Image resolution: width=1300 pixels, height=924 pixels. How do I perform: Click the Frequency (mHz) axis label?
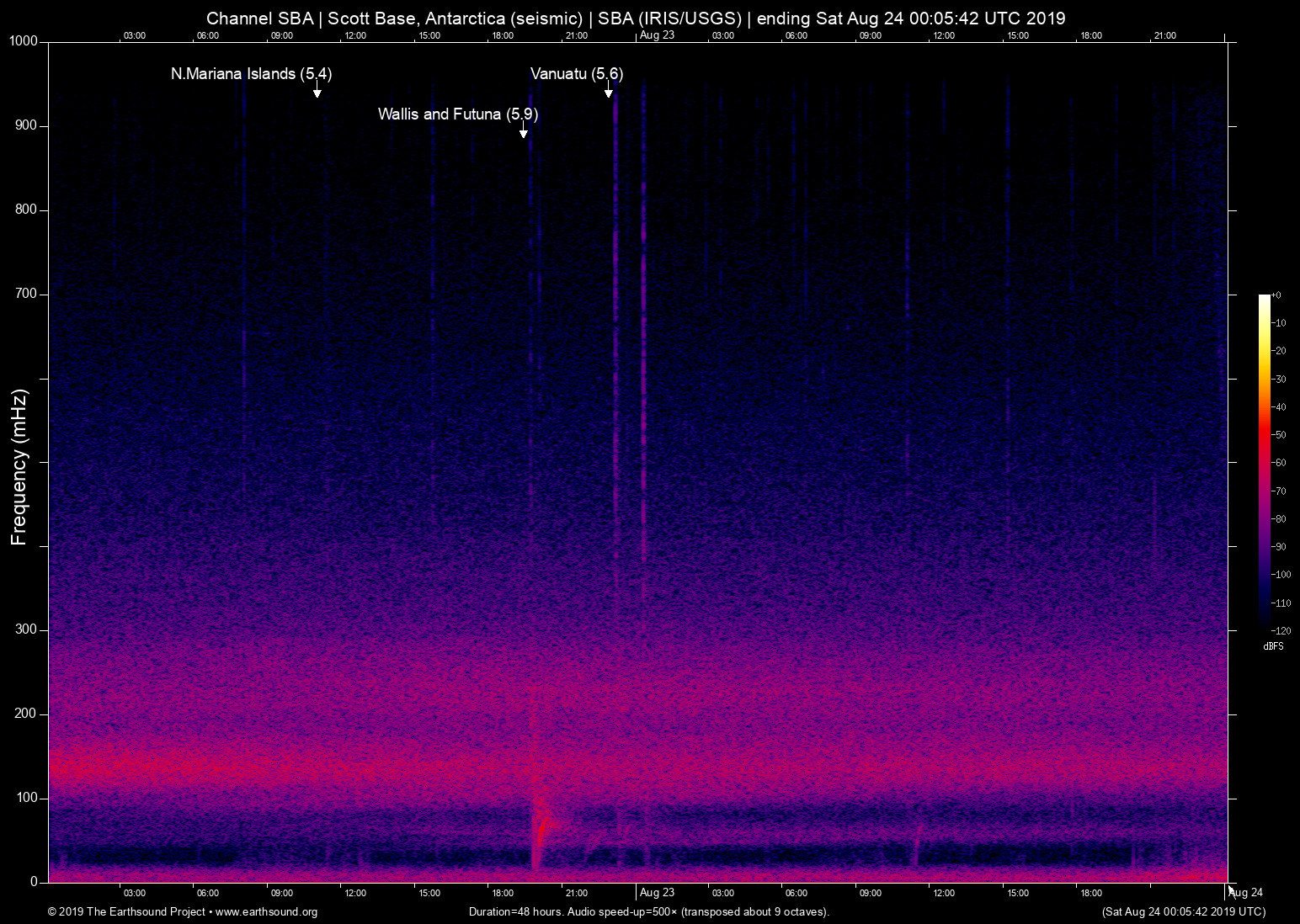point(19,467)
